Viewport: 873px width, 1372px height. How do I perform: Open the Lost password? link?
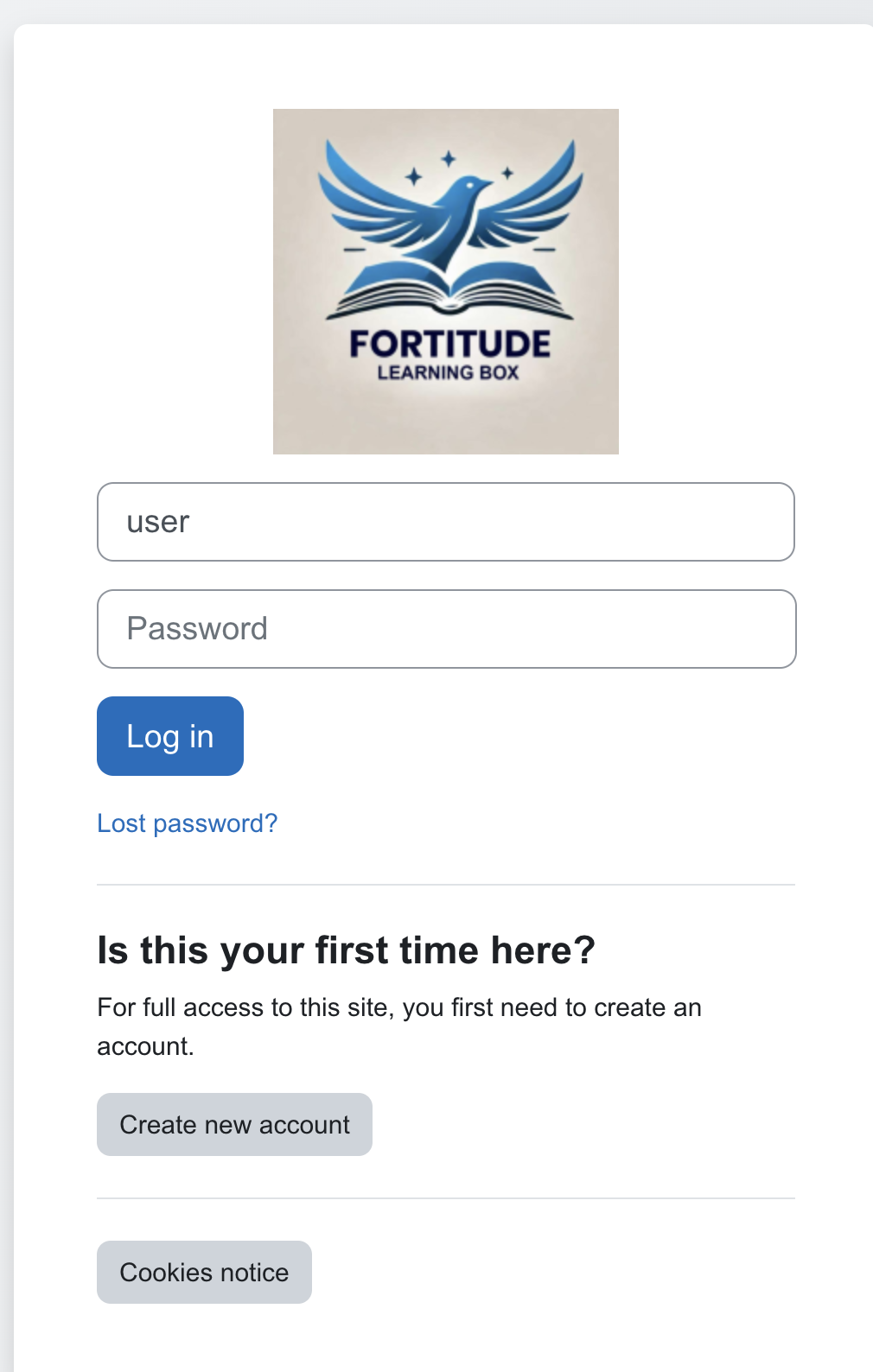pyautogui.click(x=187, y=823)
